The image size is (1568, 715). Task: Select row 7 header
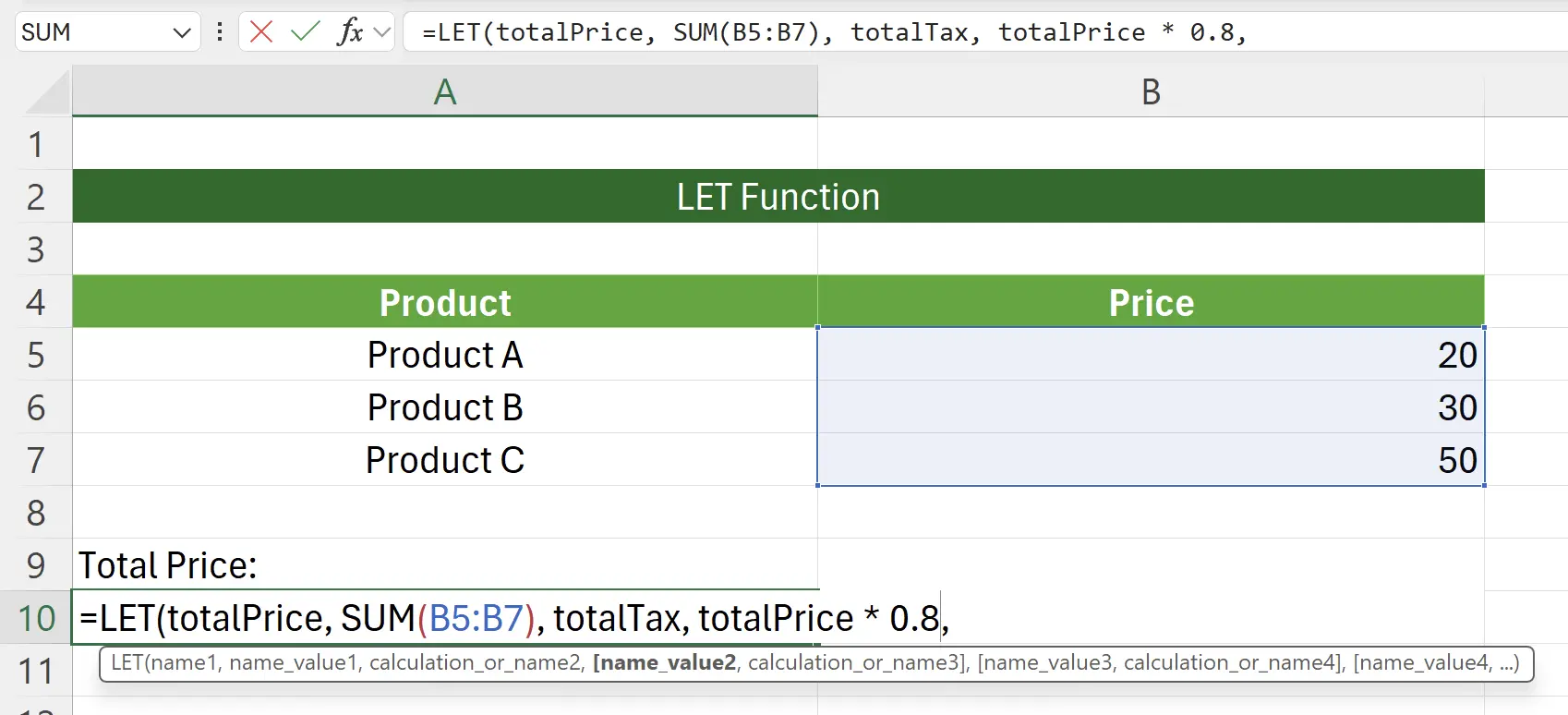pyautogui.click(x=36, y=460)
